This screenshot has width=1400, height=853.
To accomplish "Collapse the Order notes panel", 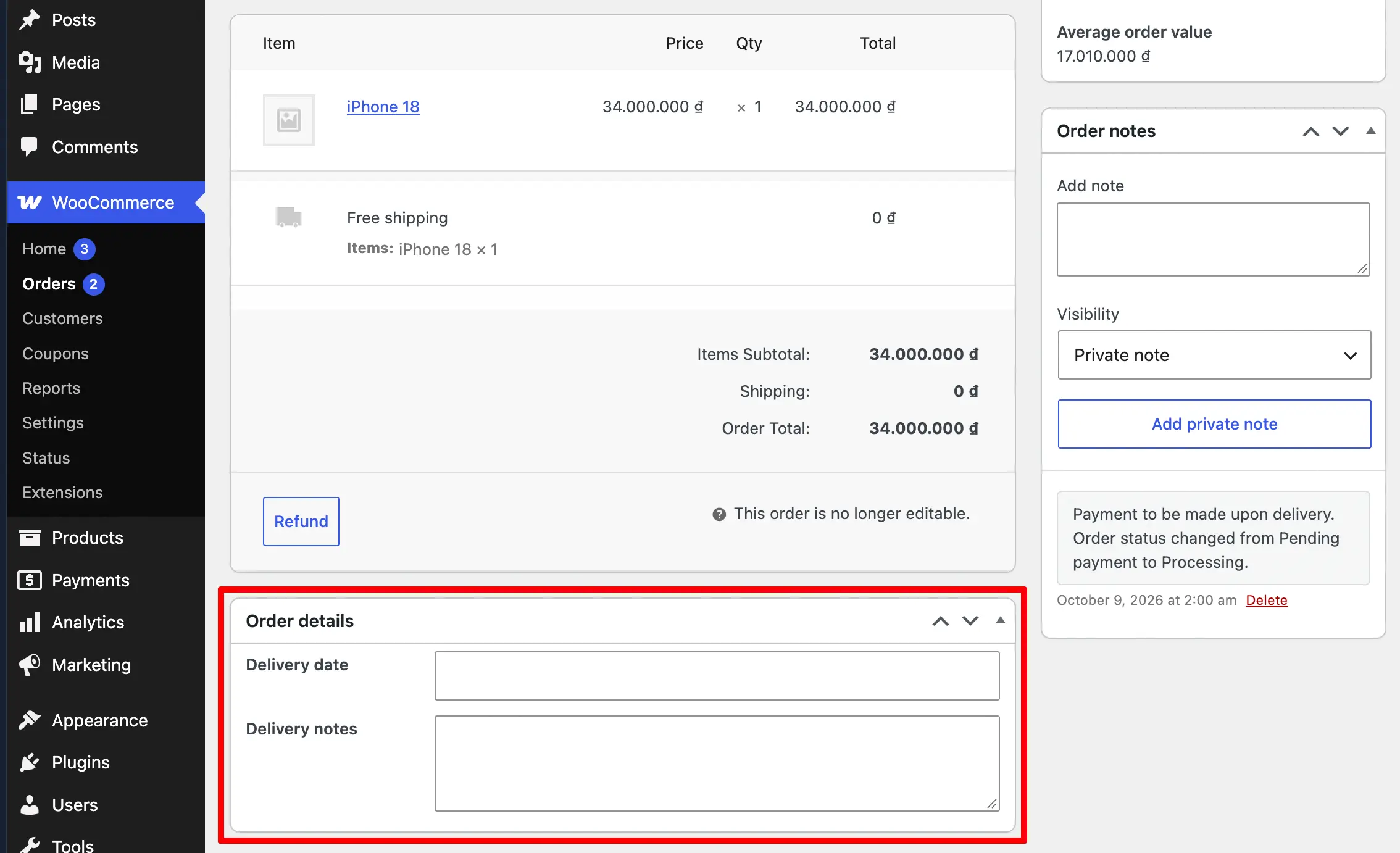I will (x=1371, y=131).
